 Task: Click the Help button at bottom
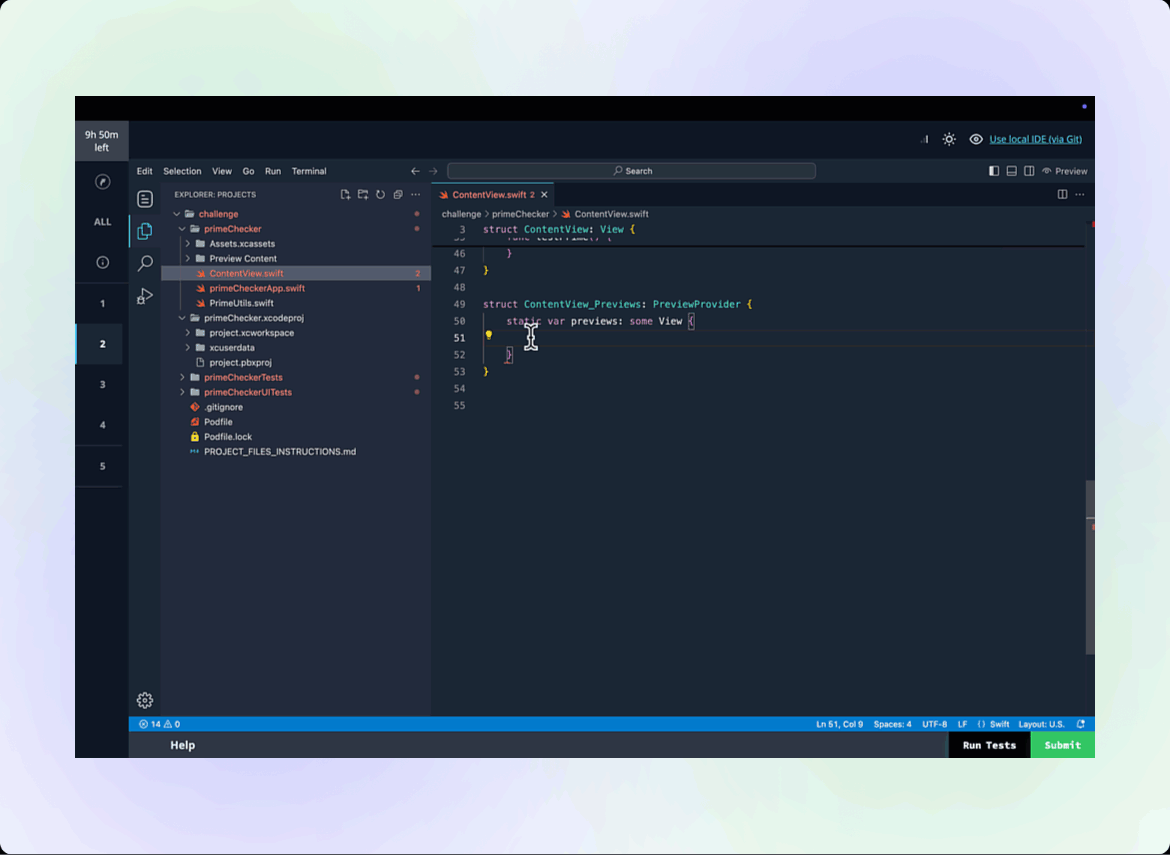pos(182,745)
